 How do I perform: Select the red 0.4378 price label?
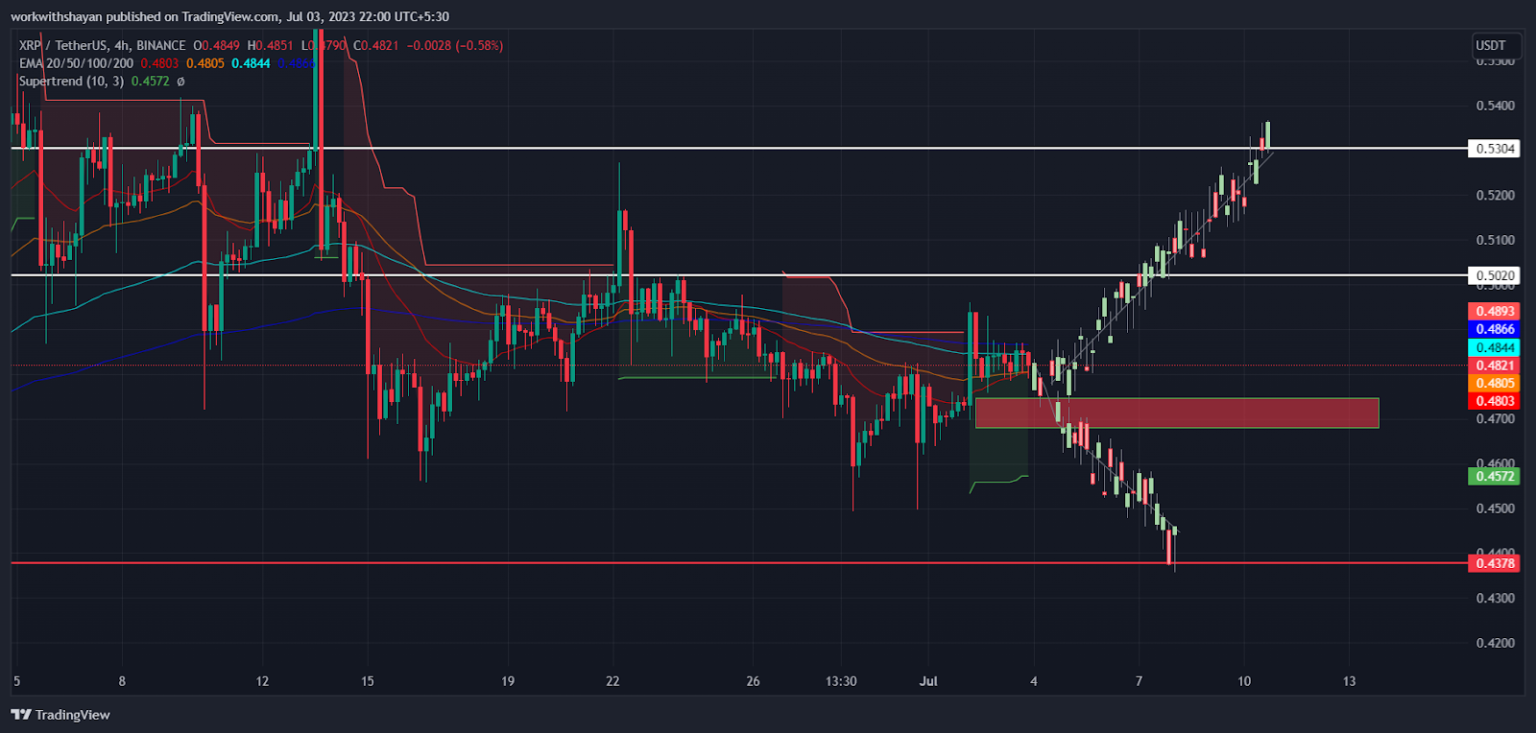coord(1494,564)
